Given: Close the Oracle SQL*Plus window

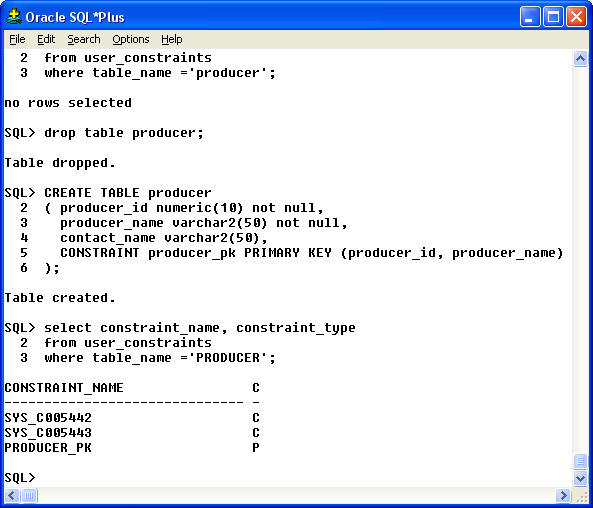Looking at the screenshot, I should [x=576, y=17].
